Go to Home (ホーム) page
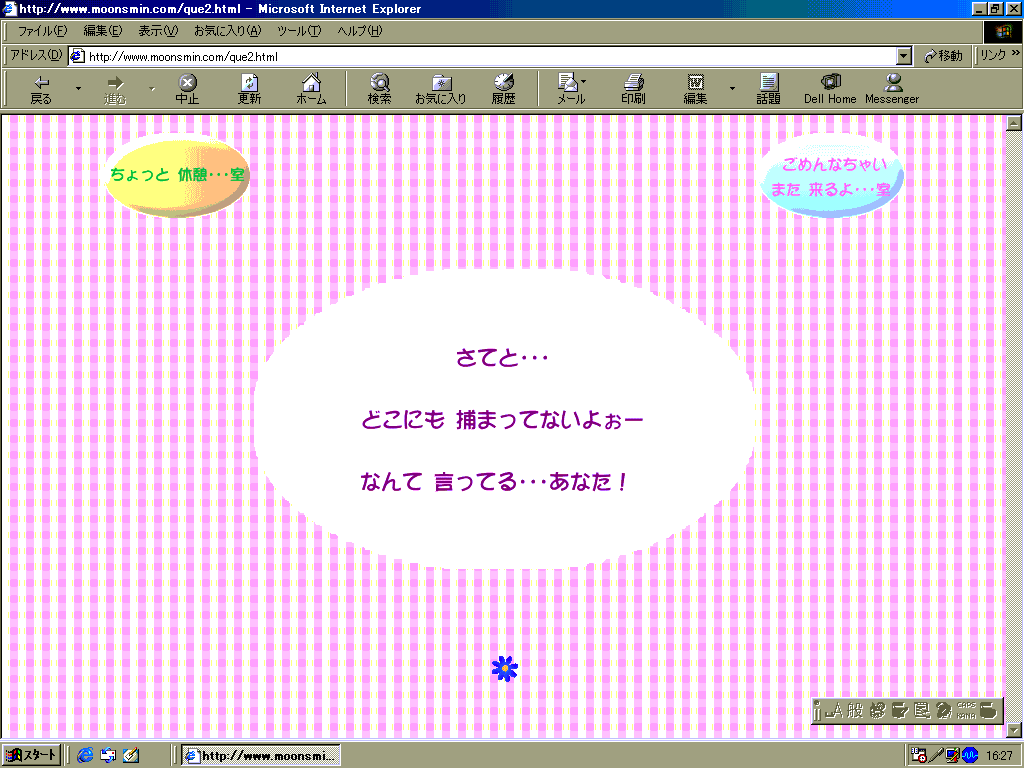 [x=311, y=89]
